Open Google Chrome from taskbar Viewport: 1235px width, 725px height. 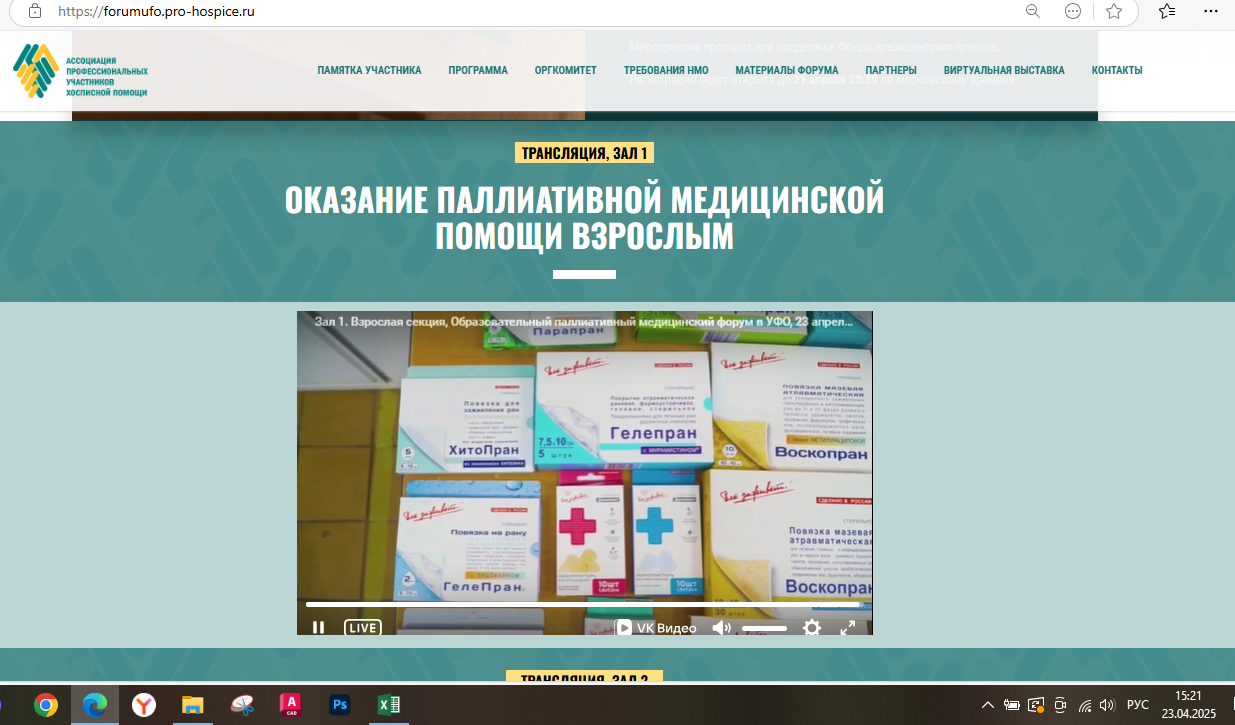(46, 705)
